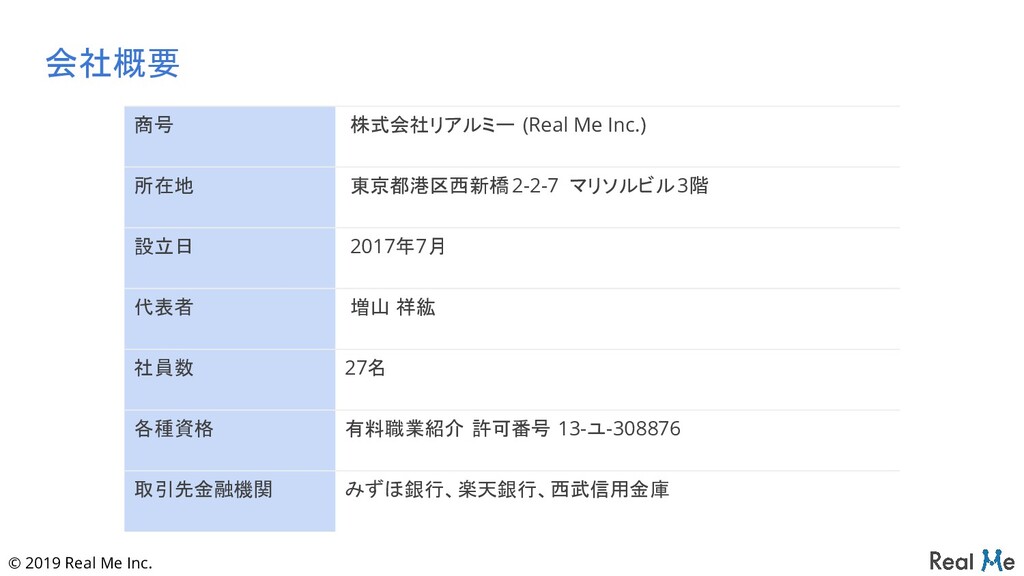Click (Real Me Inc.) in the 商号 row

tap(585, 125)
